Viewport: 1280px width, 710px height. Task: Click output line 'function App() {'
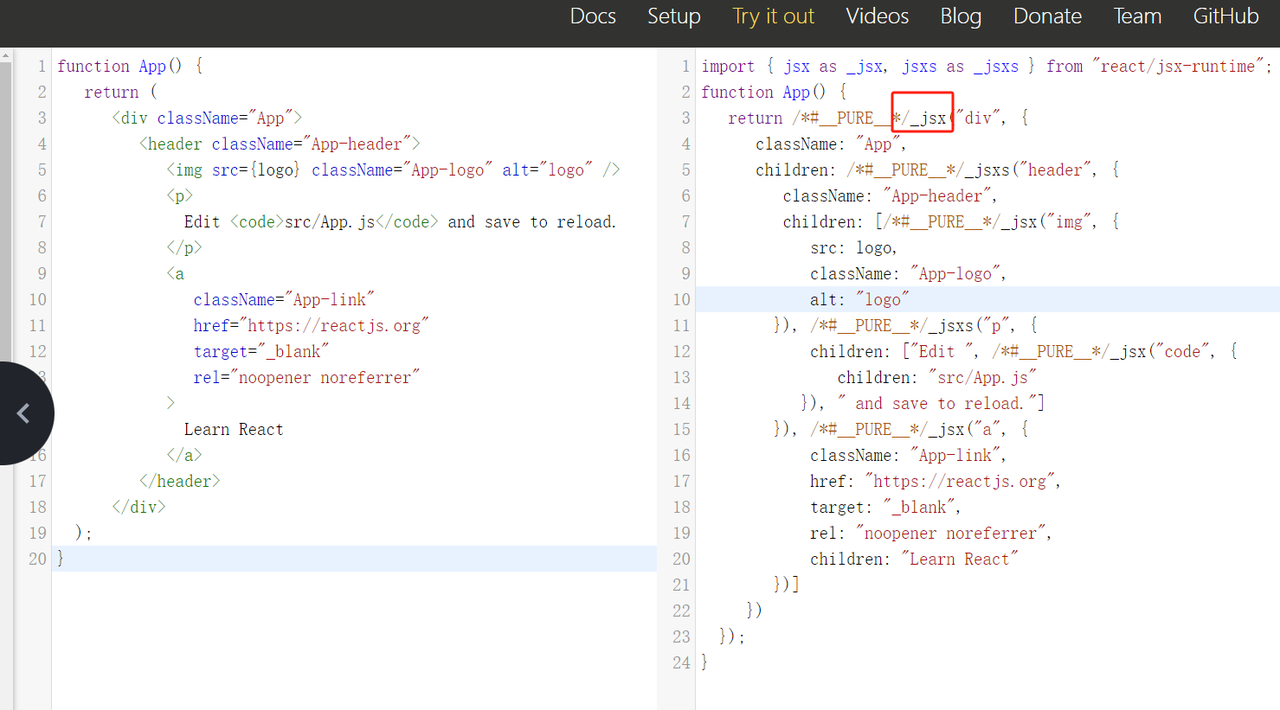click(774, 92)
